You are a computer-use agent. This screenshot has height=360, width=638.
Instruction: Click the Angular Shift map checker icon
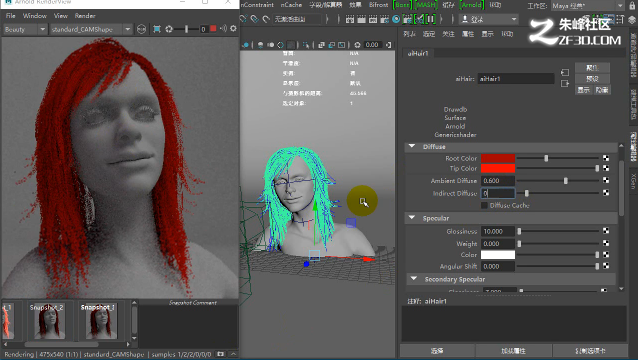coord(606,266)
